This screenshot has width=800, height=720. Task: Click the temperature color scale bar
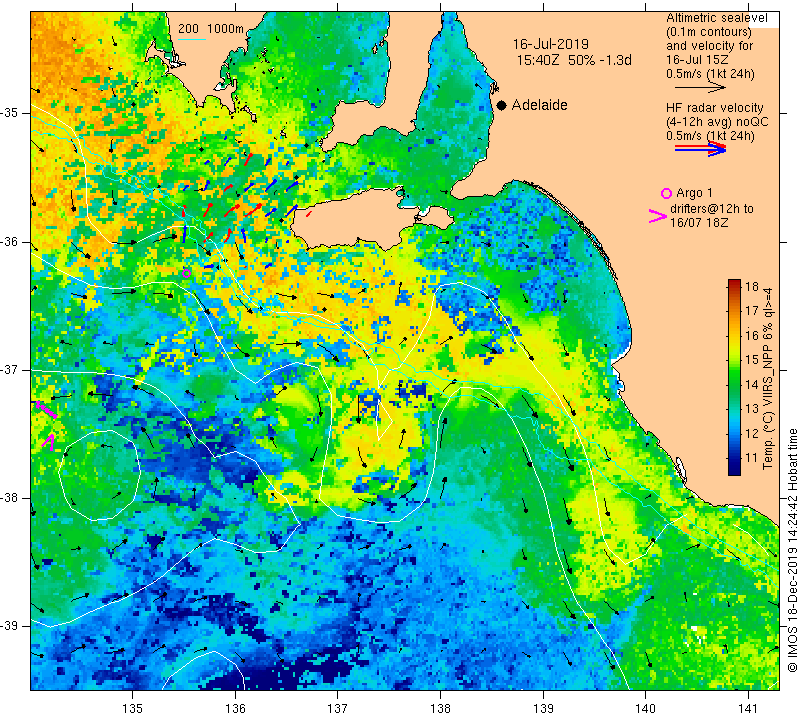coord(734,377)
